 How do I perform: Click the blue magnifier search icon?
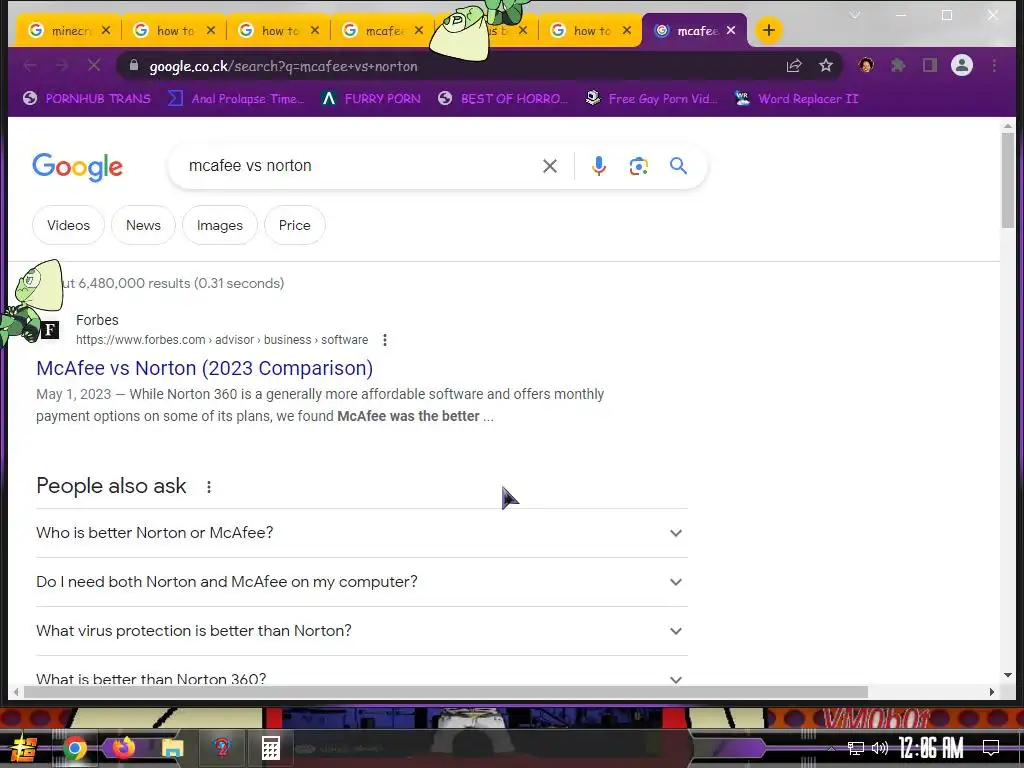pyautogui.click(x=678, y=166)
